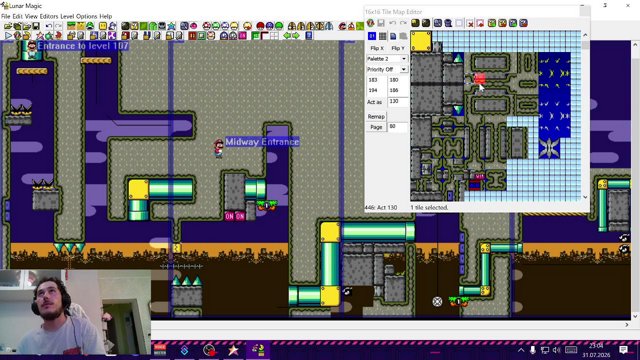The image size is (640, 360).
Task: Click the pink square icon in second toolbar row
Action: point(242,36)
